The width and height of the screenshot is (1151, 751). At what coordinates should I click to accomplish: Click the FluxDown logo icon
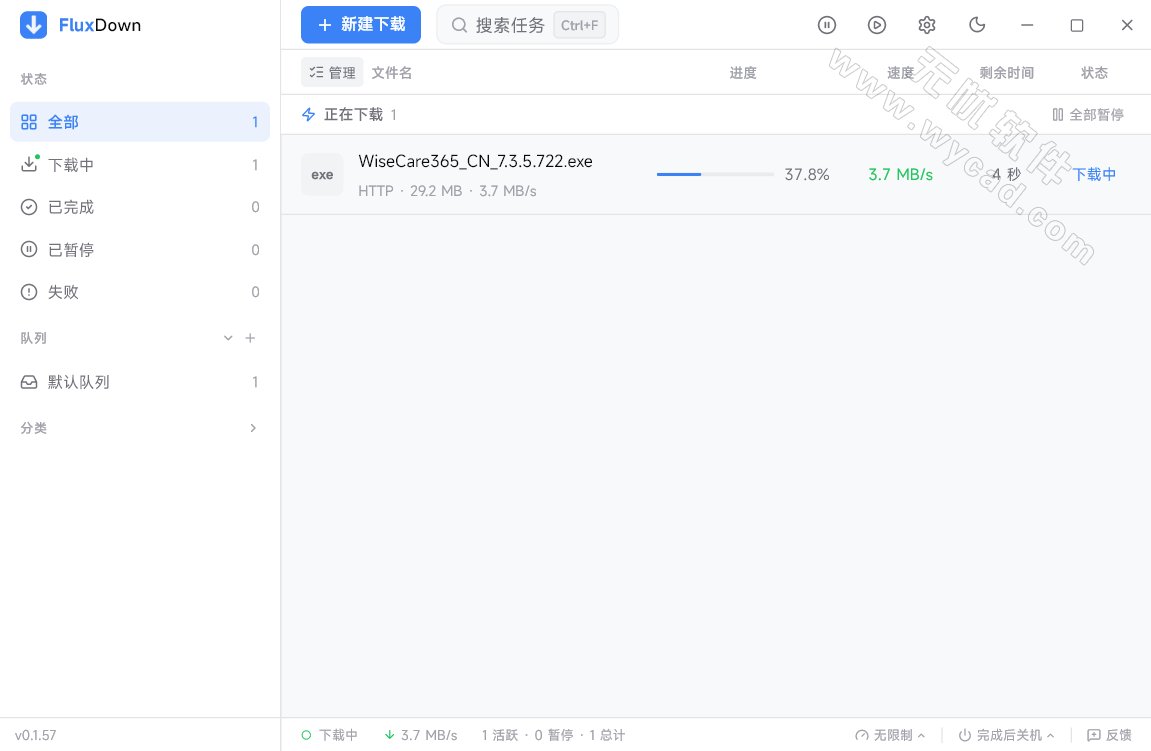point(33,25)
